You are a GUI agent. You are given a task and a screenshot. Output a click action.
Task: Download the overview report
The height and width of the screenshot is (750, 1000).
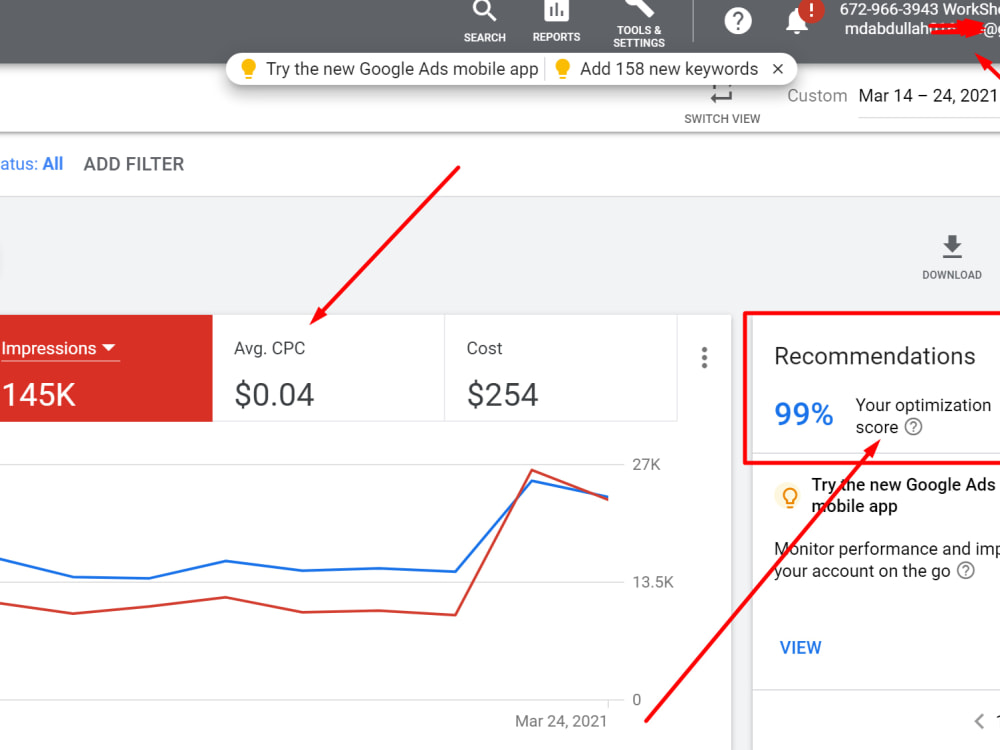(952, 257)
